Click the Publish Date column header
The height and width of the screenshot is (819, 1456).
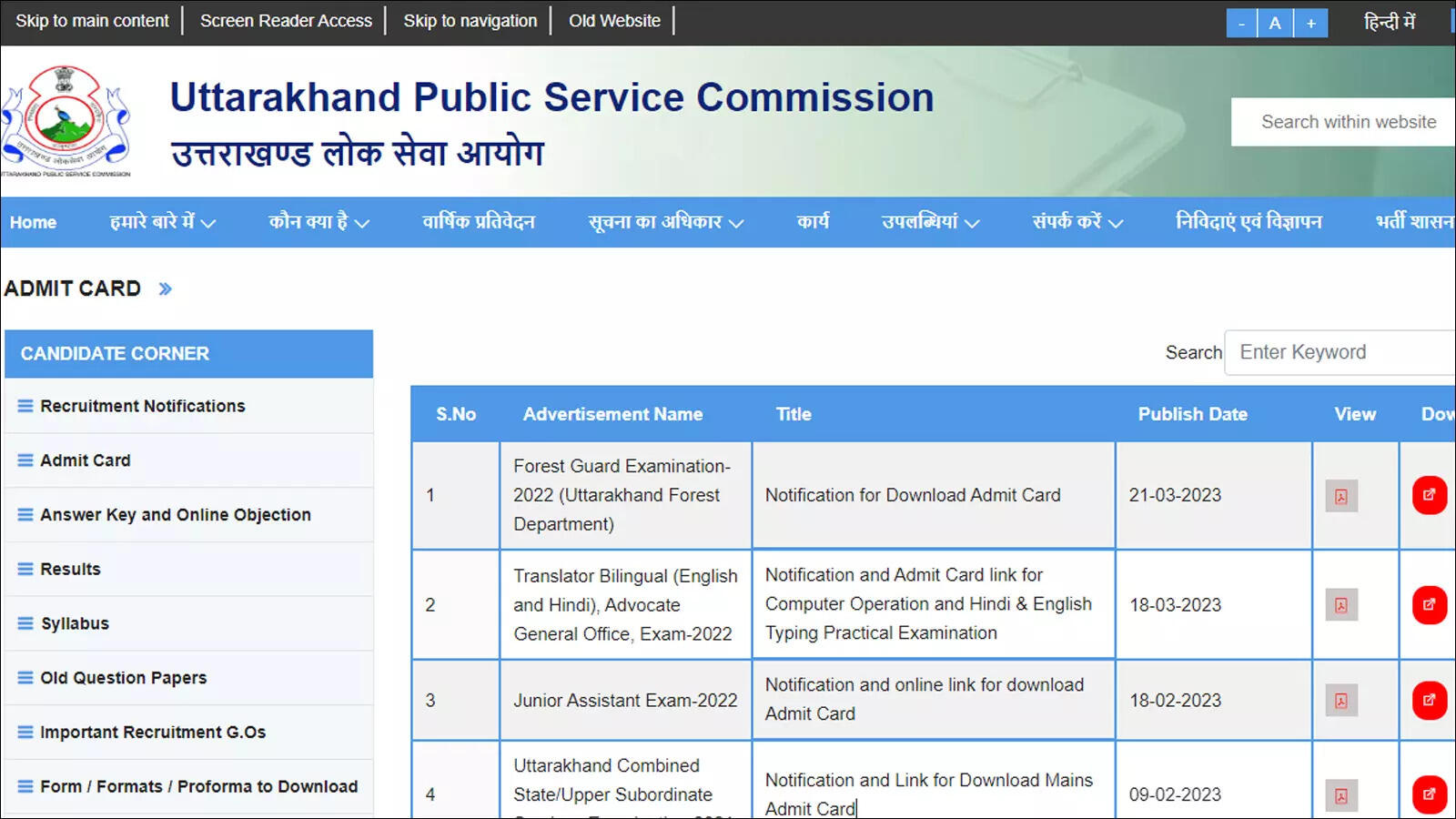(1192, 414)
